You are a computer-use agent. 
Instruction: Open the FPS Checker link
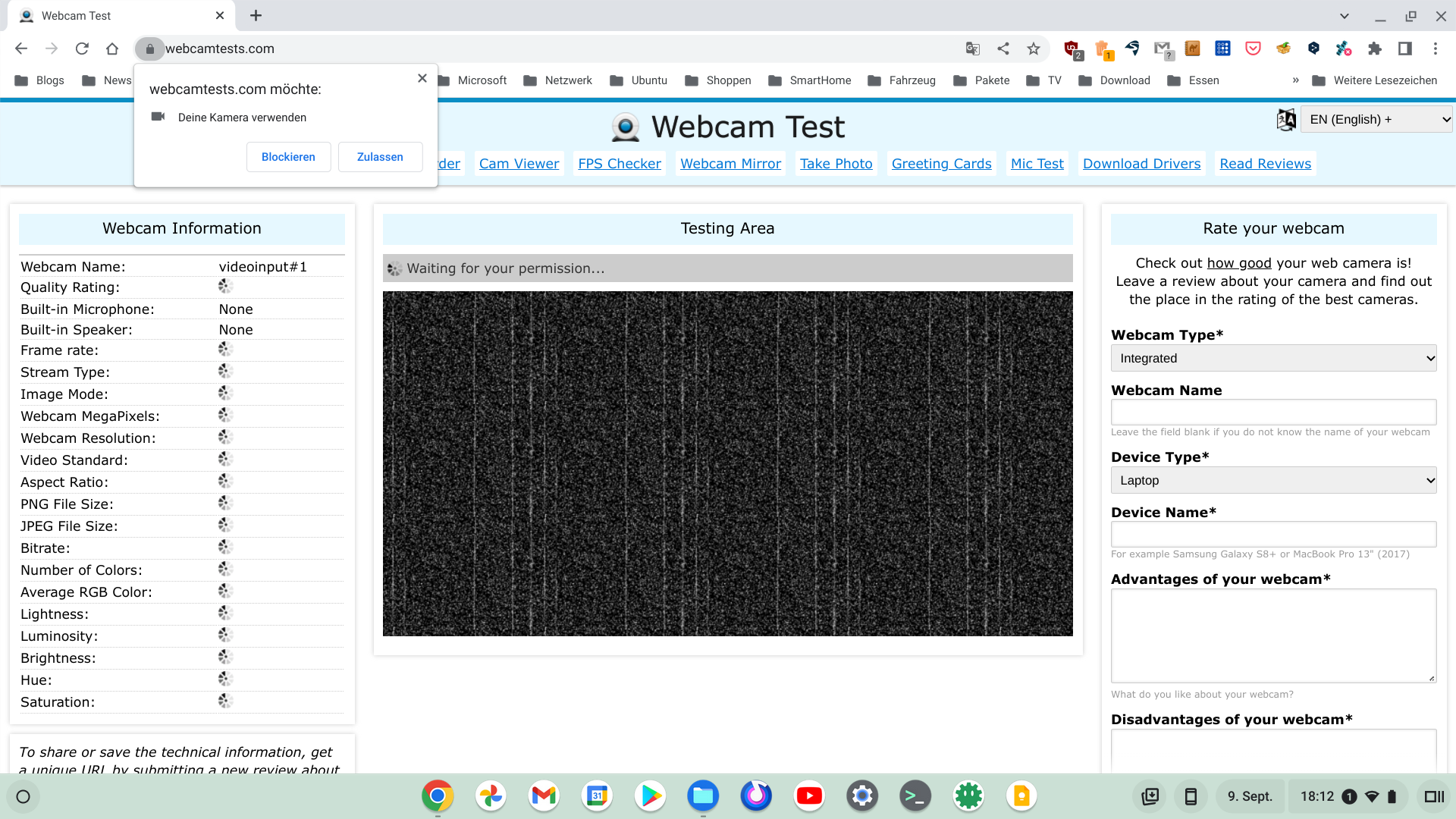click(x=620, y=164)
